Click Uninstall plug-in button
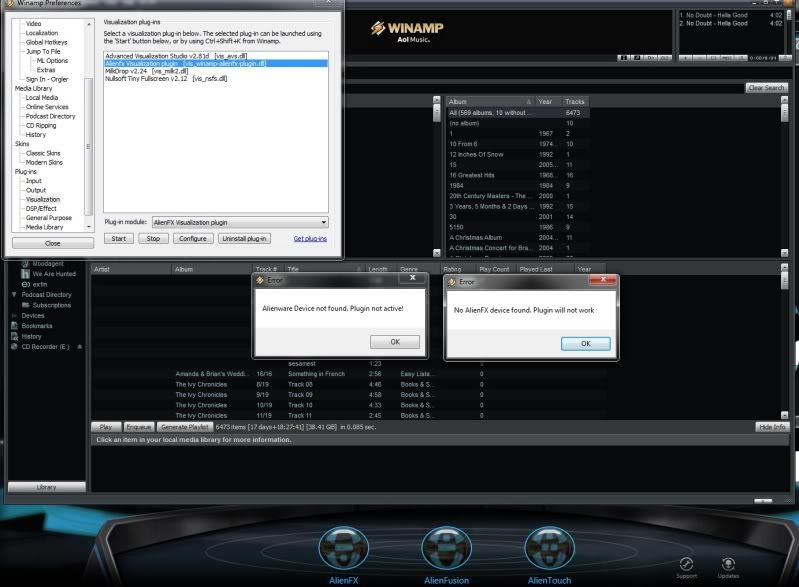The width and height of the screenshot is (799, 587). [x=244, y=238]
